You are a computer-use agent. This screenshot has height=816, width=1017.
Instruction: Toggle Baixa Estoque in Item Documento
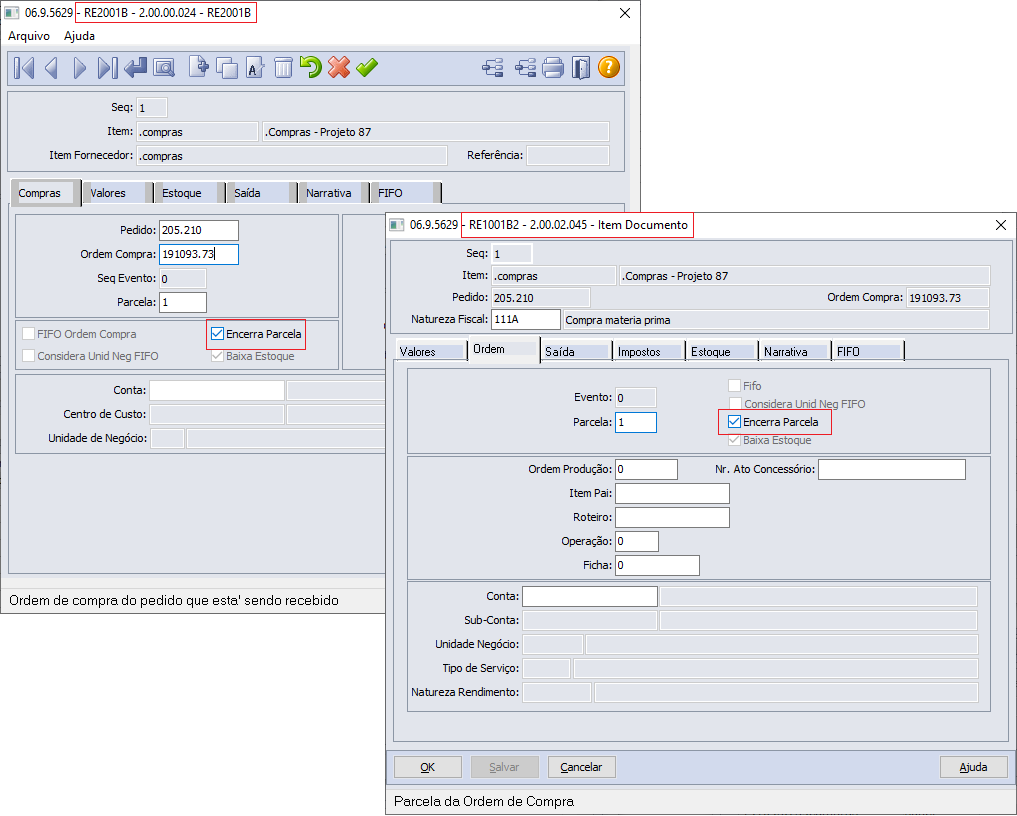pyautogui.click(x=734, y=440)
